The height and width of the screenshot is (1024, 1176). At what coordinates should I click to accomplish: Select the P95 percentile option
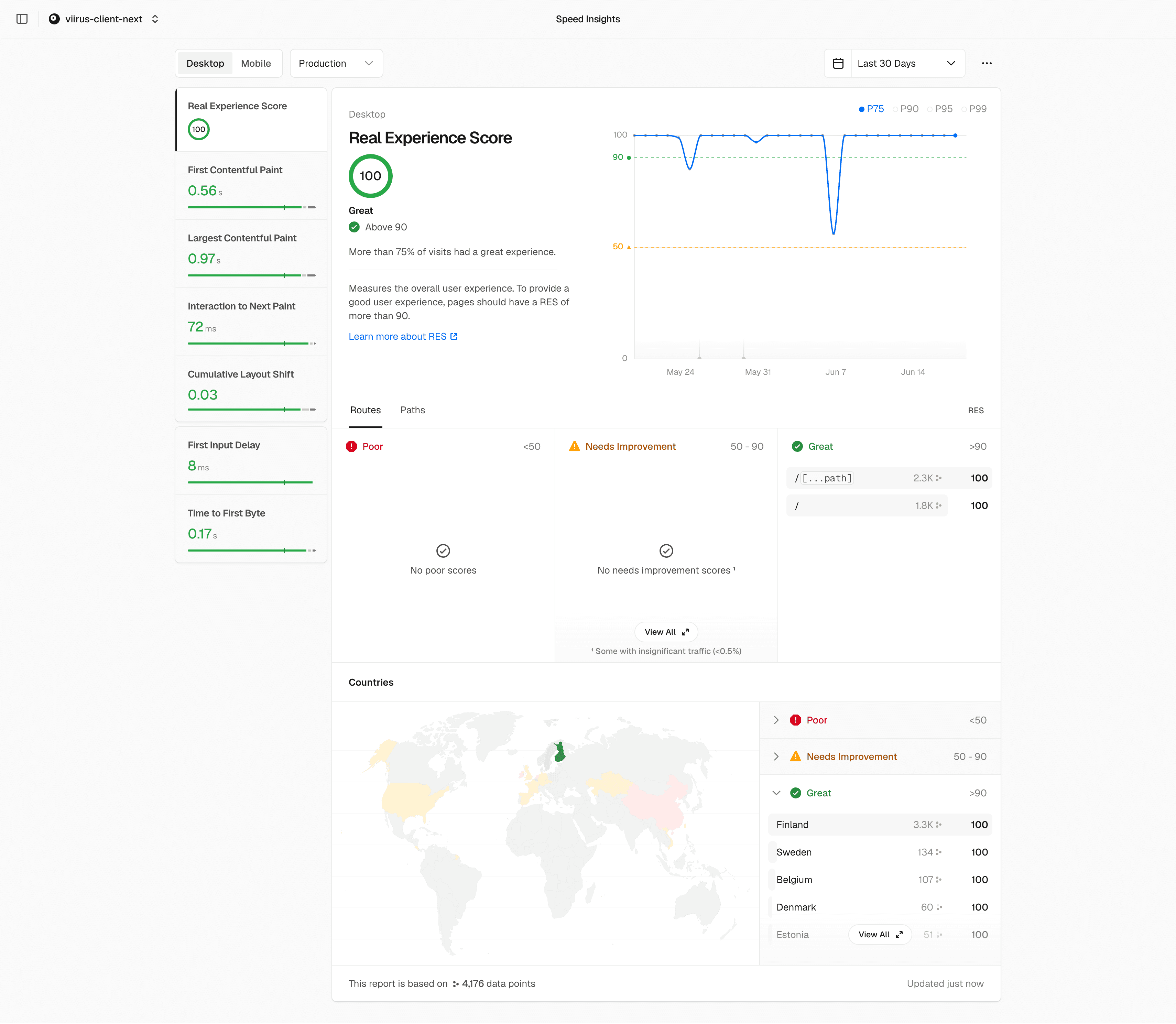(x=940, y=109)
